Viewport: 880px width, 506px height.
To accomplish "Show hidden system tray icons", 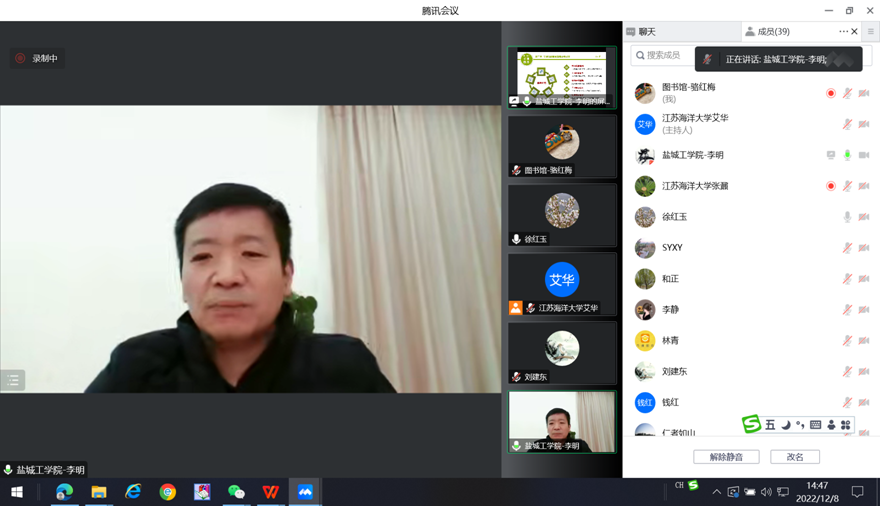I will coord(716,492).
